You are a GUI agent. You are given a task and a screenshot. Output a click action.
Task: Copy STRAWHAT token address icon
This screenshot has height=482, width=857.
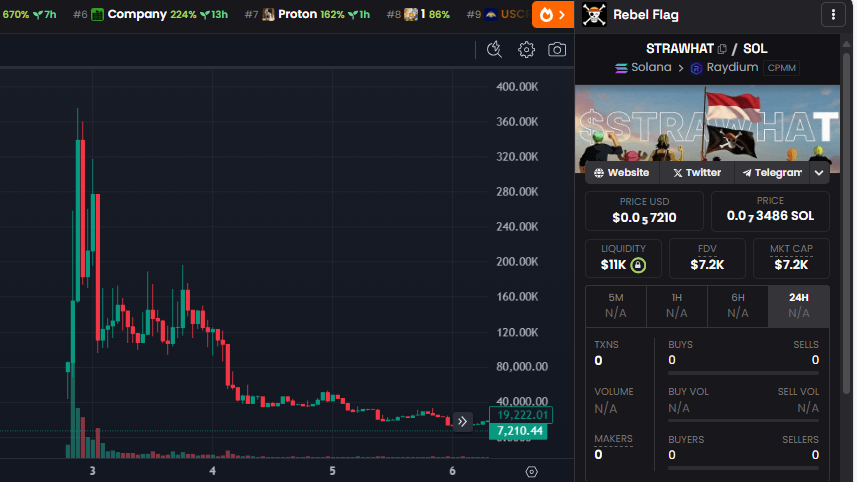(722, 49)
